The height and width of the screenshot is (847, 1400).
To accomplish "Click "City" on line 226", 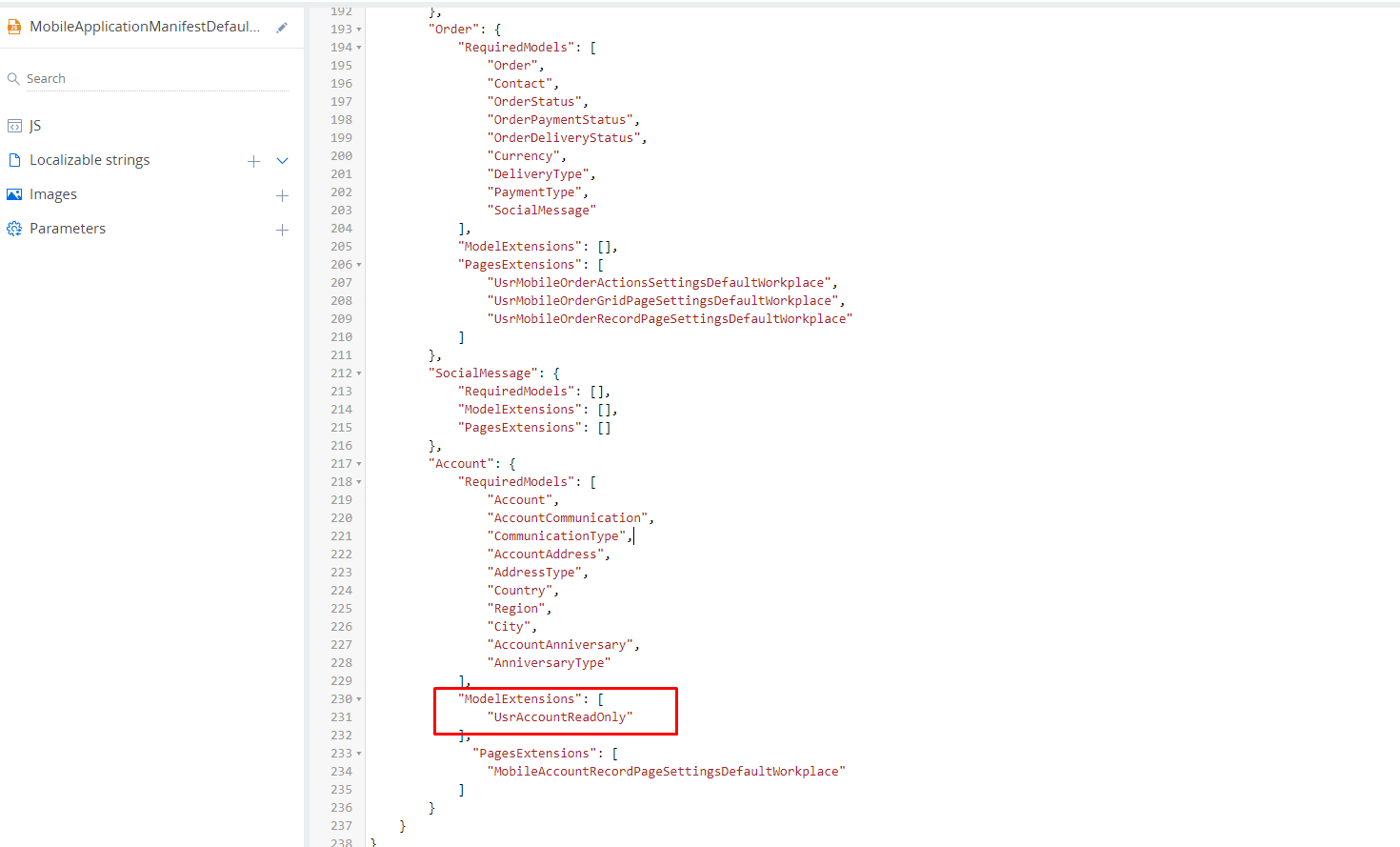I will [x=510, y=627].
